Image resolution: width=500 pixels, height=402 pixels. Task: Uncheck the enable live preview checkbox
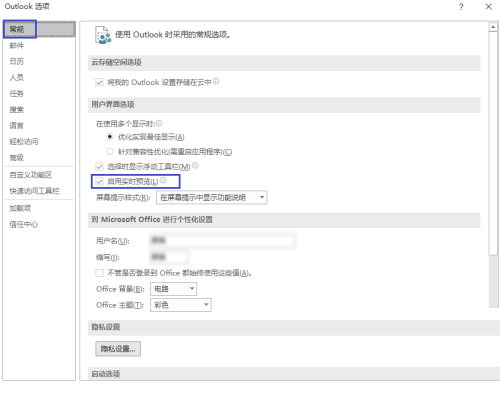point(99,182)
